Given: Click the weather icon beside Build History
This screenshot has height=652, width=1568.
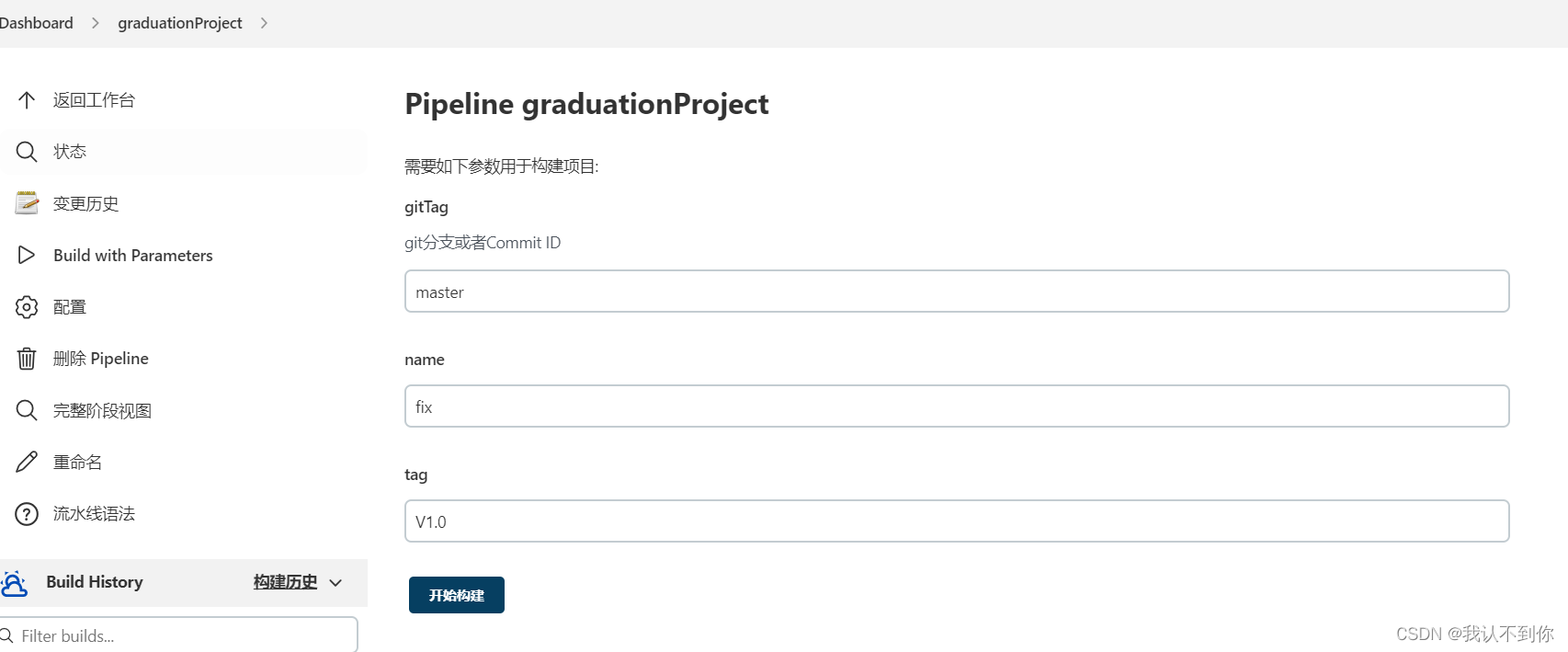Looking at the screenshot, I should click(14, 583).
